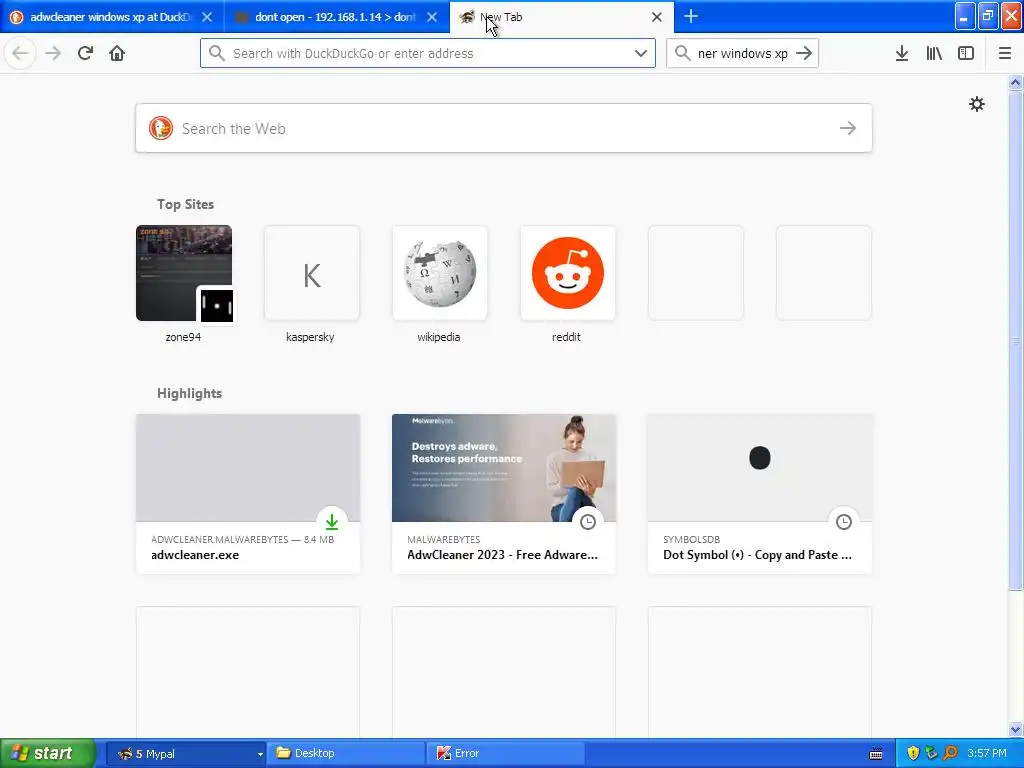Open a new tab with plus button
Screen dimensions: 1024x768
click(x=691, y=16)
